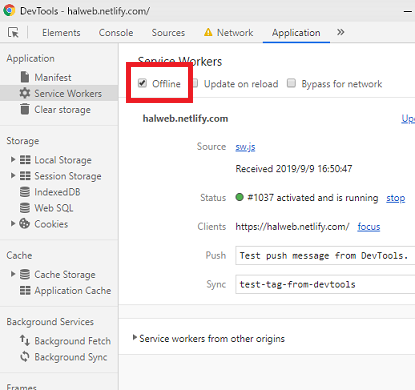Click the green status indicator dot
415x390 pixels.
click(239, 197)
